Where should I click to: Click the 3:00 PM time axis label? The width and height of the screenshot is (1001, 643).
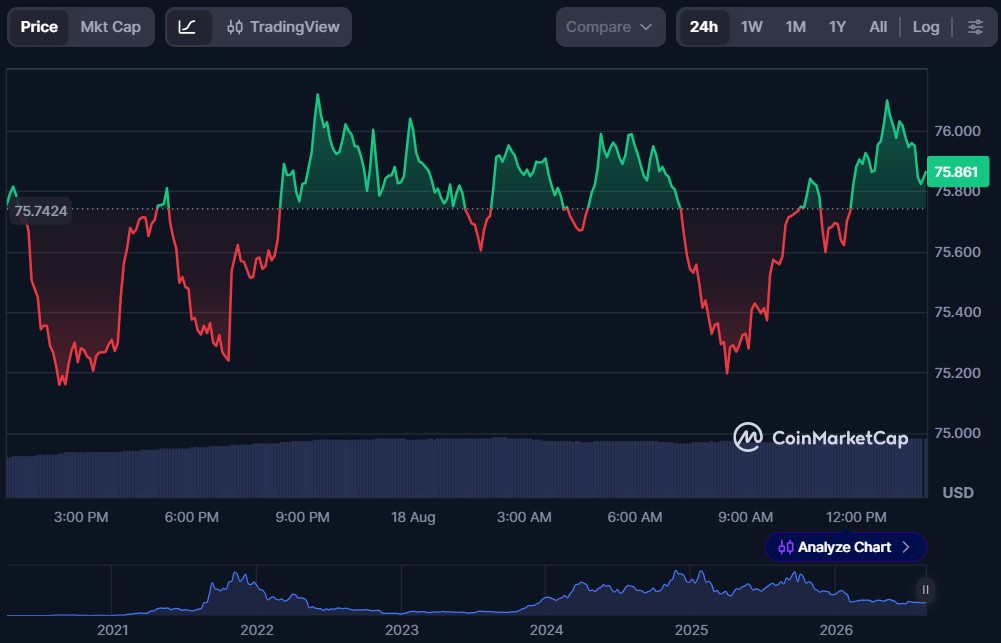pyautogui.click(x=81, y=517)
